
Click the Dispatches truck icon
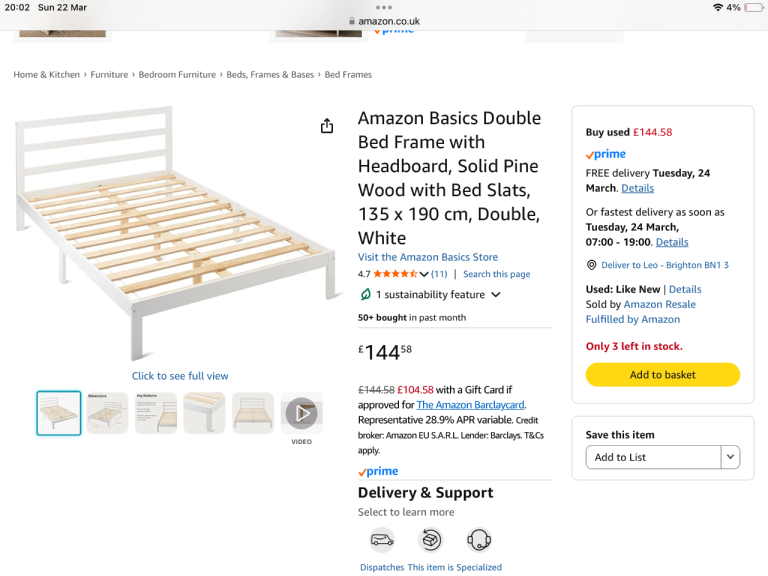click(x=382, y=540)
